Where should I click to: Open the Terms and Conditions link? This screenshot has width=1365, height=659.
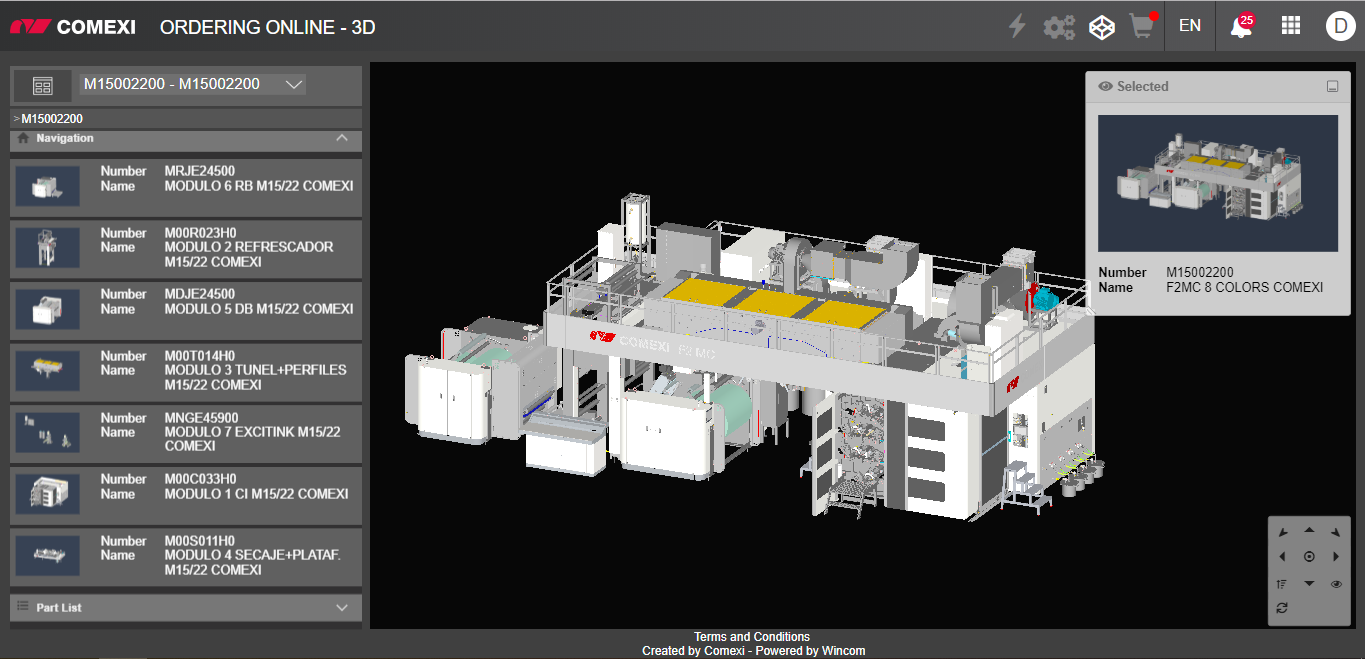(x=752, y=637)
